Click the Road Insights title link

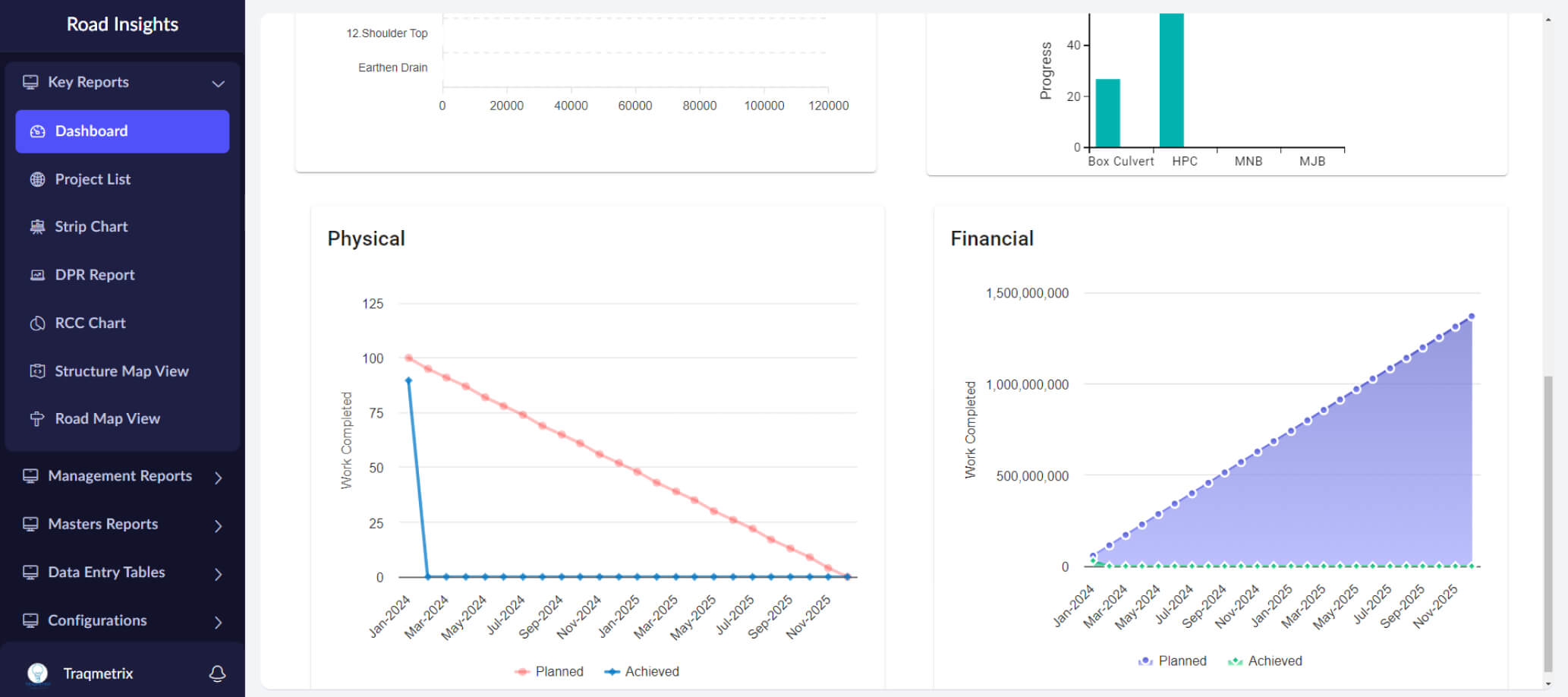(122, 24)
